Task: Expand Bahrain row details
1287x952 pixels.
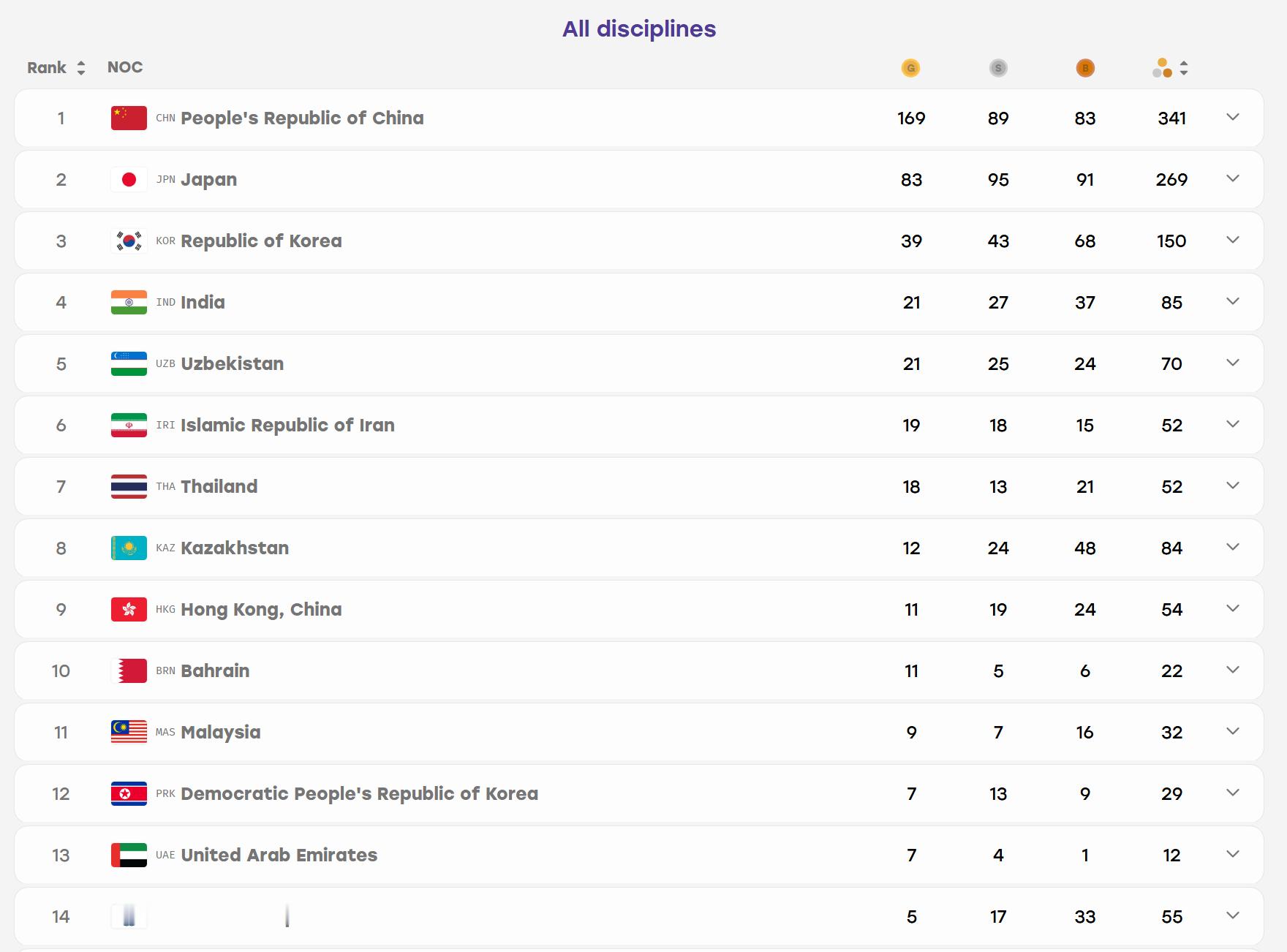Action: pos(1233,670)
